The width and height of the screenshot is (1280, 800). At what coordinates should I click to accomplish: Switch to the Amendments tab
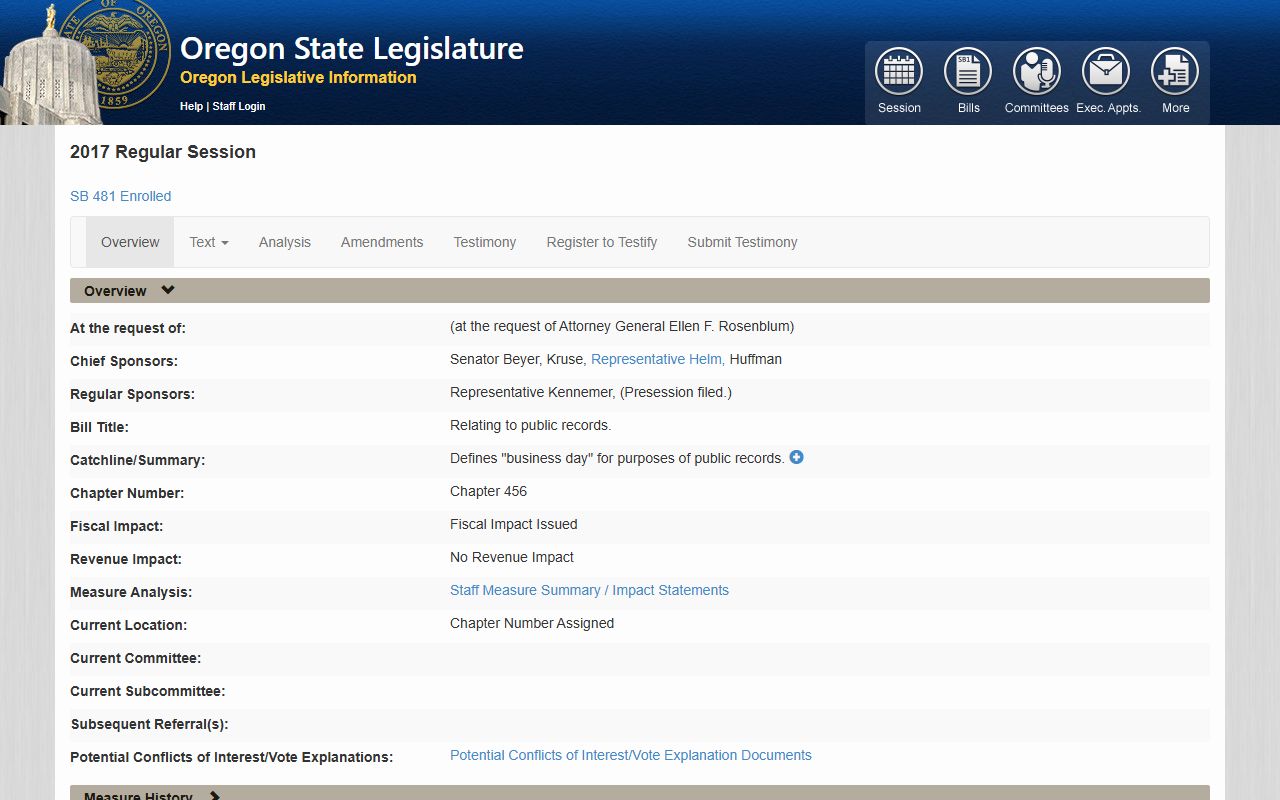[382, 242]
